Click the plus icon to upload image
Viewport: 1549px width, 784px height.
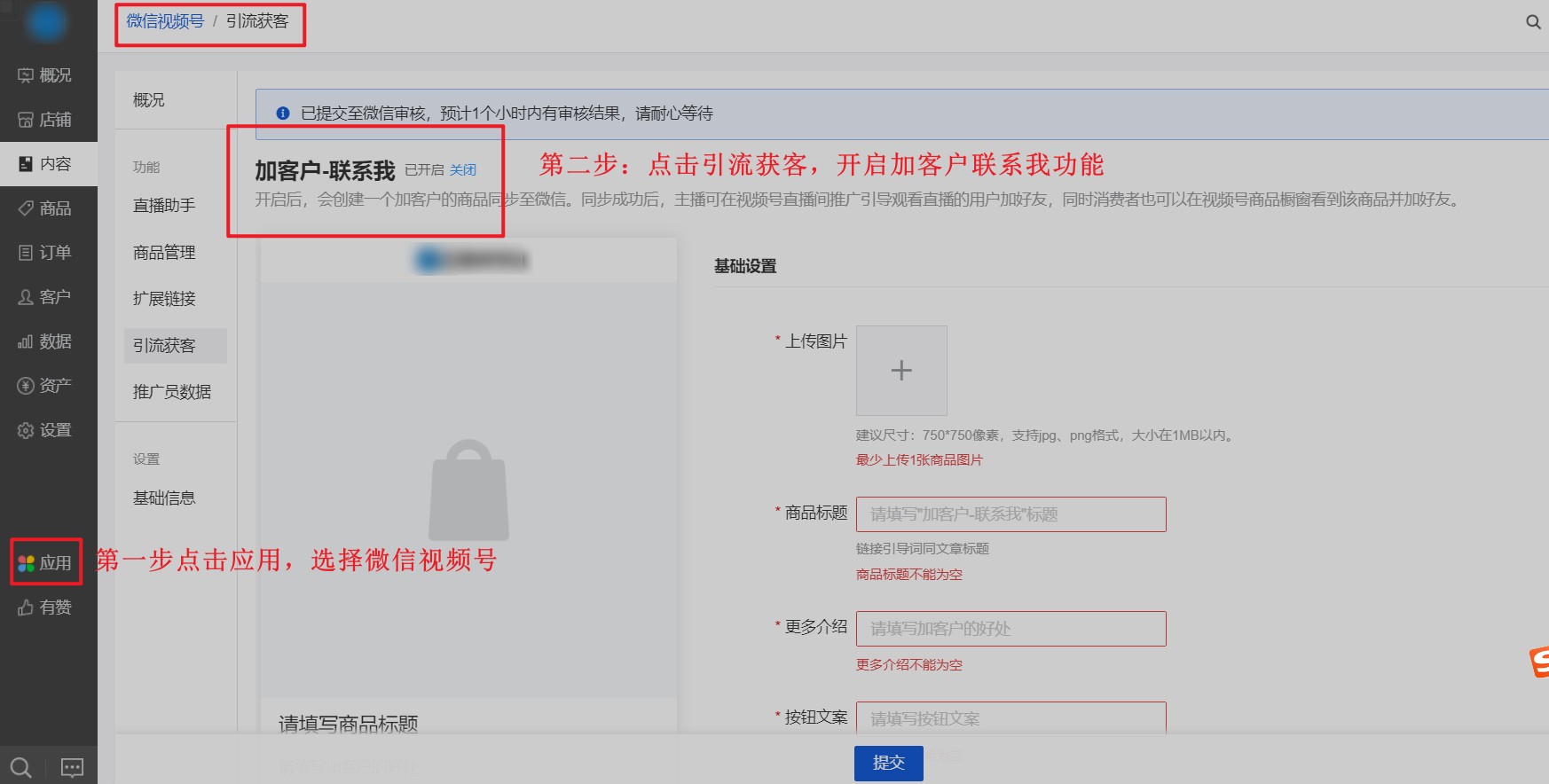tap(901, 370)
